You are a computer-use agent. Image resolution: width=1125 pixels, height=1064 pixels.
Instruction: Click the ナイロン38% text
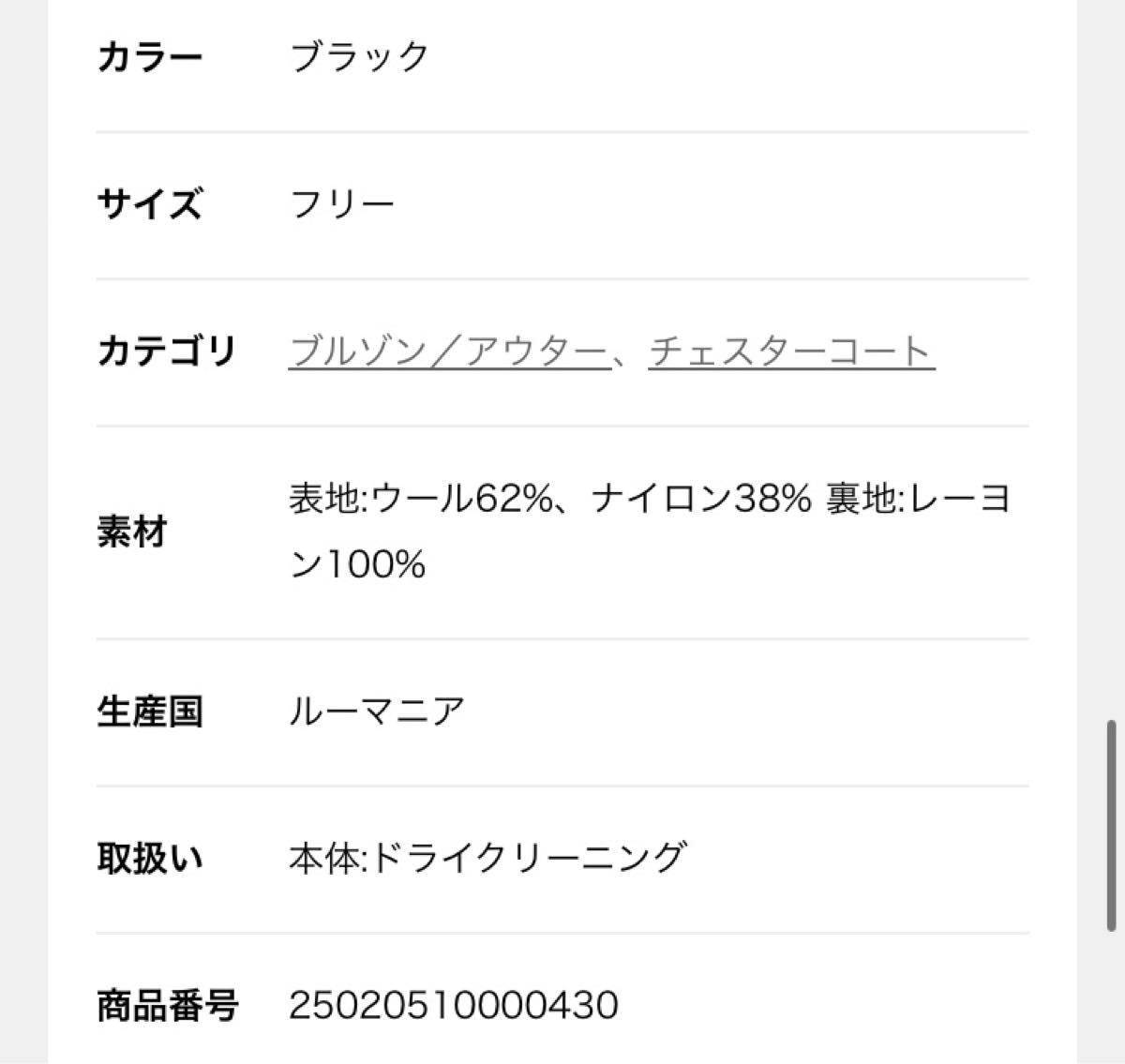click(700, 499)
